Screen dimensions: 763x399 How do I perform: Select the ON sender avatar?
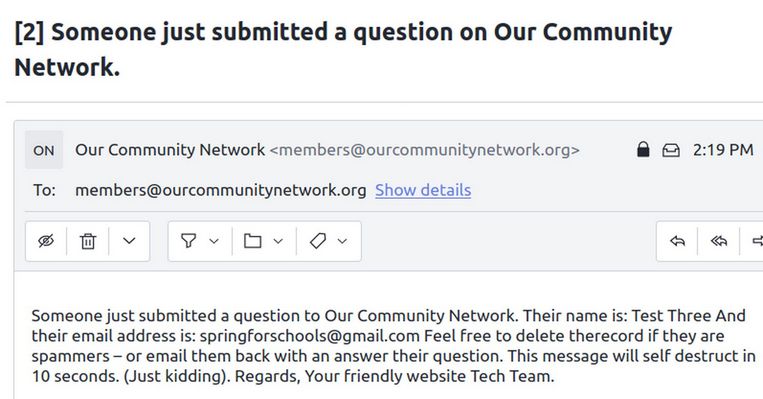pos(44,150)
